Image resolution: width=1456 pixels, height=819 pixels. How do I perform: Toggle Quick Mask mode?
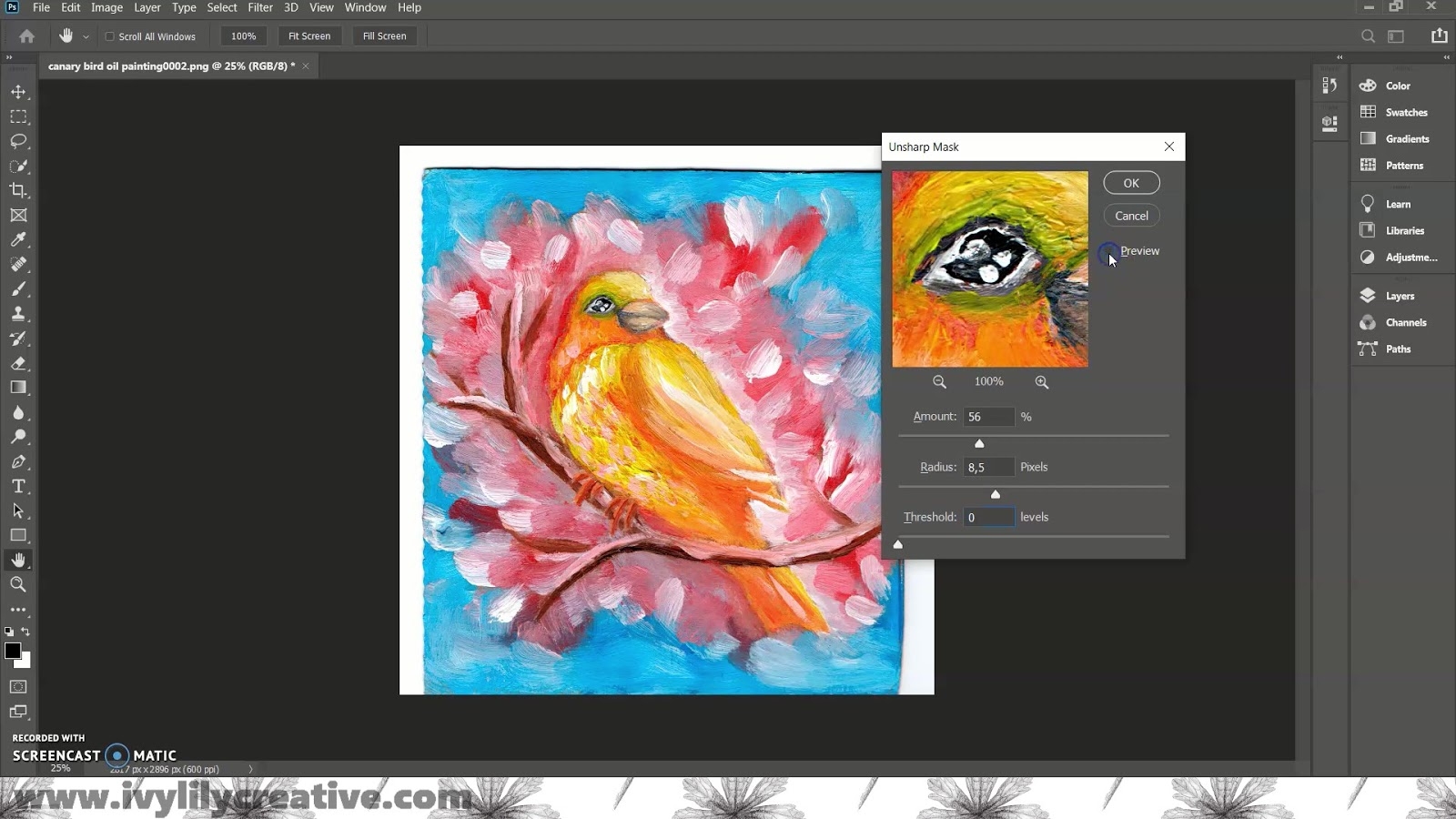(18, 687)
